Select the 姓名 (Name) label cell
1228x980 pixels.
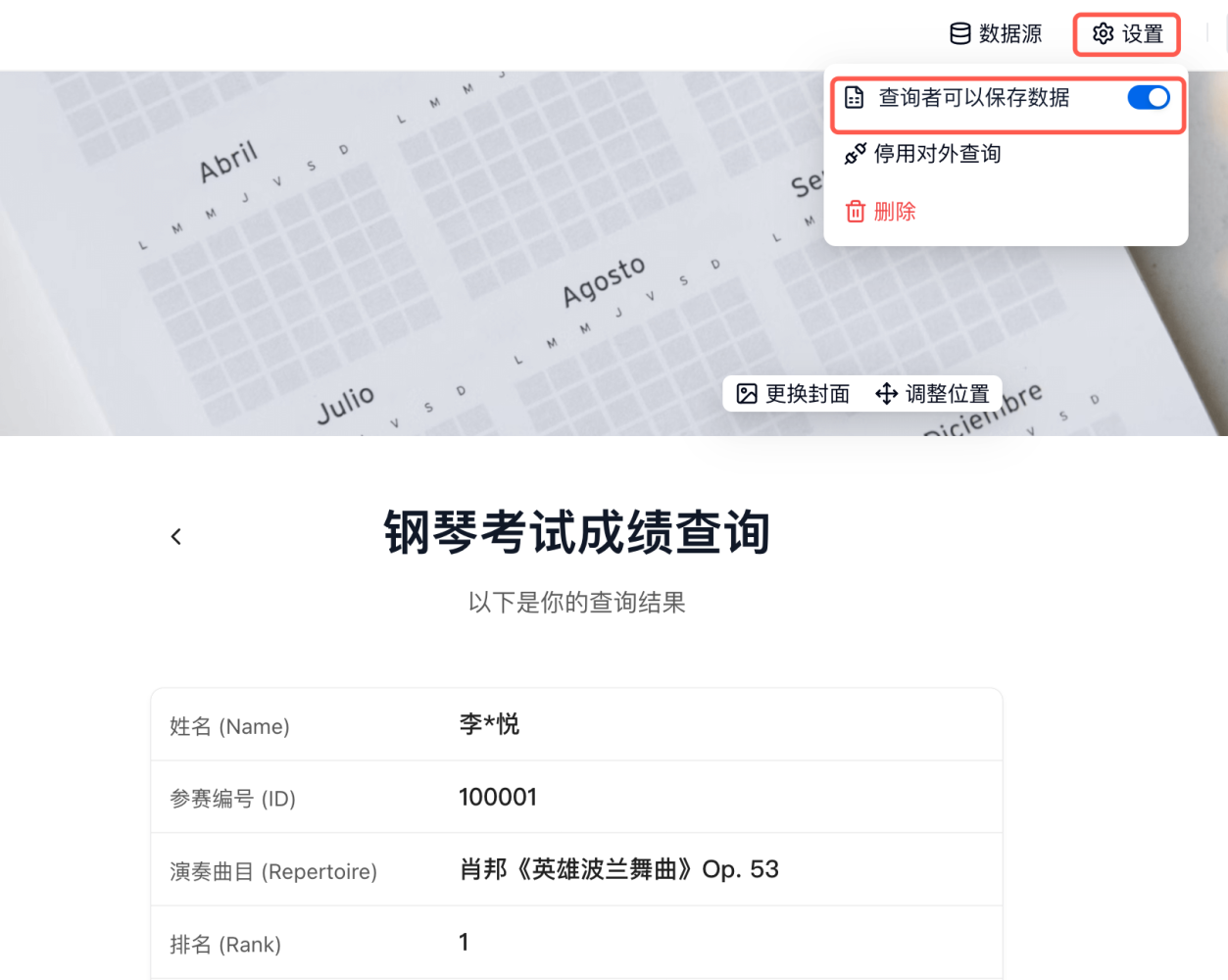(x=229, y=726)
